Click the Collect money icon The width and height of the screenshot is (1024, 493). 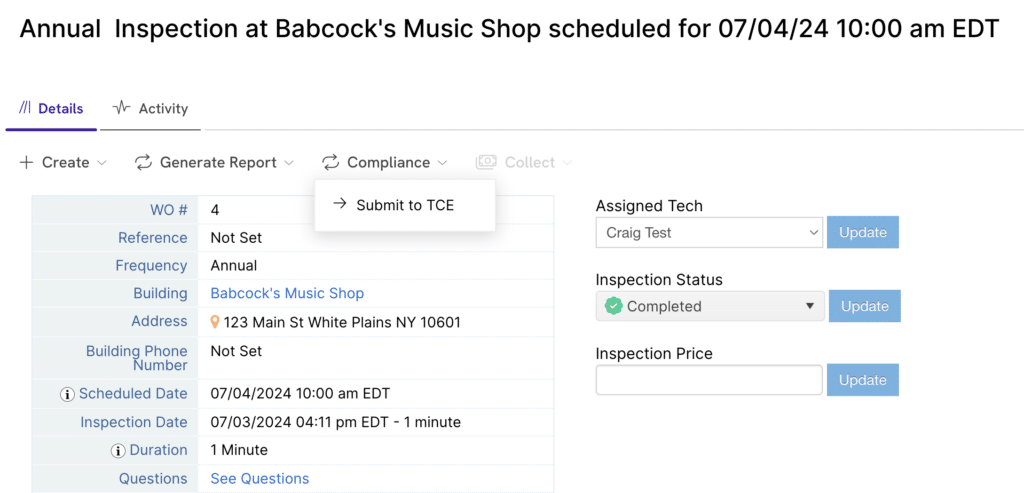[x=486, y=163]
